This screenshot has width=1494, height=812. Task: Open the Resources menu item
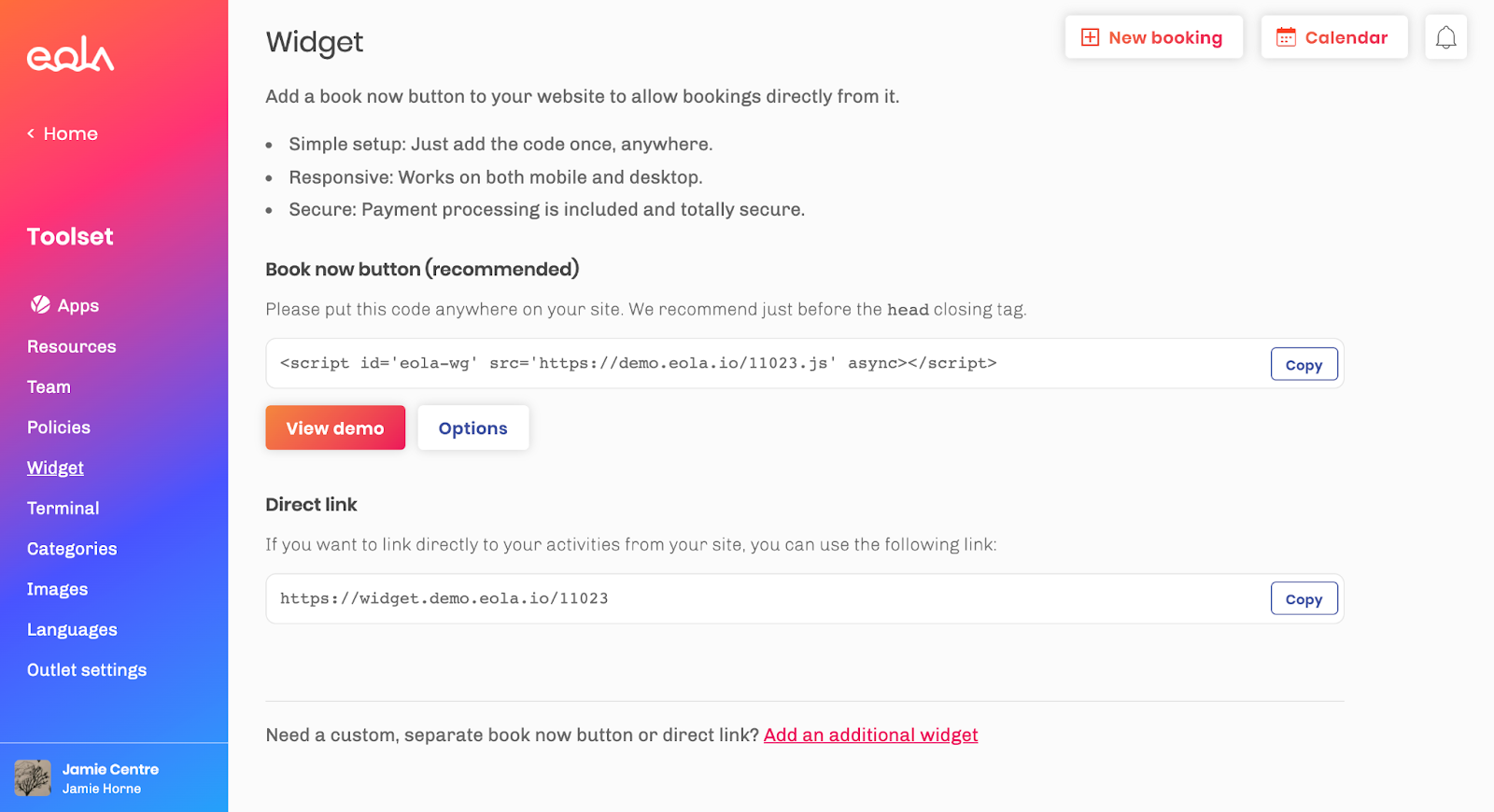(72, 346)
